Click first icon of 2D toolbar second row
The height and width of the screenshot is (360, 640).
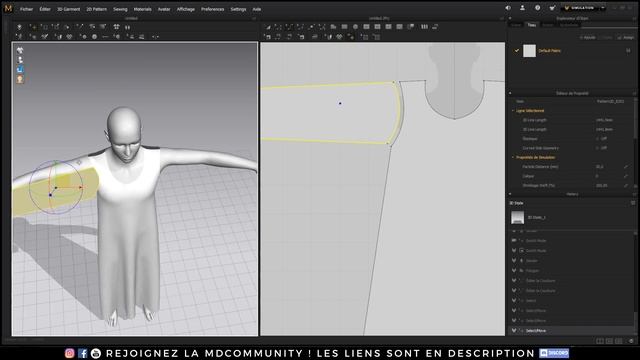[268, 37]
